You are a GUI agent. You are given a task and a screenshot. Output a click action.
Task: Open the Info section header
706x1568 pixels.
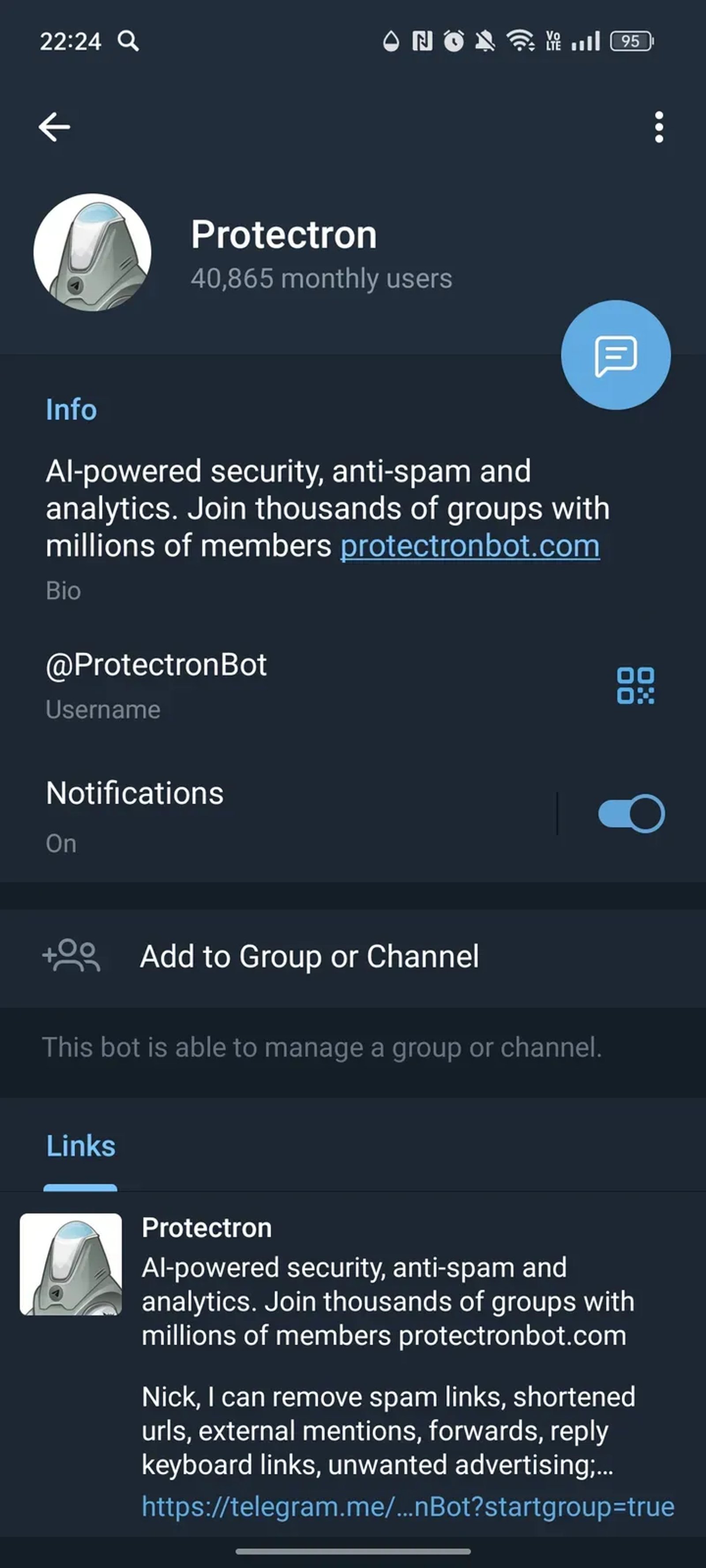coord(71,409)
